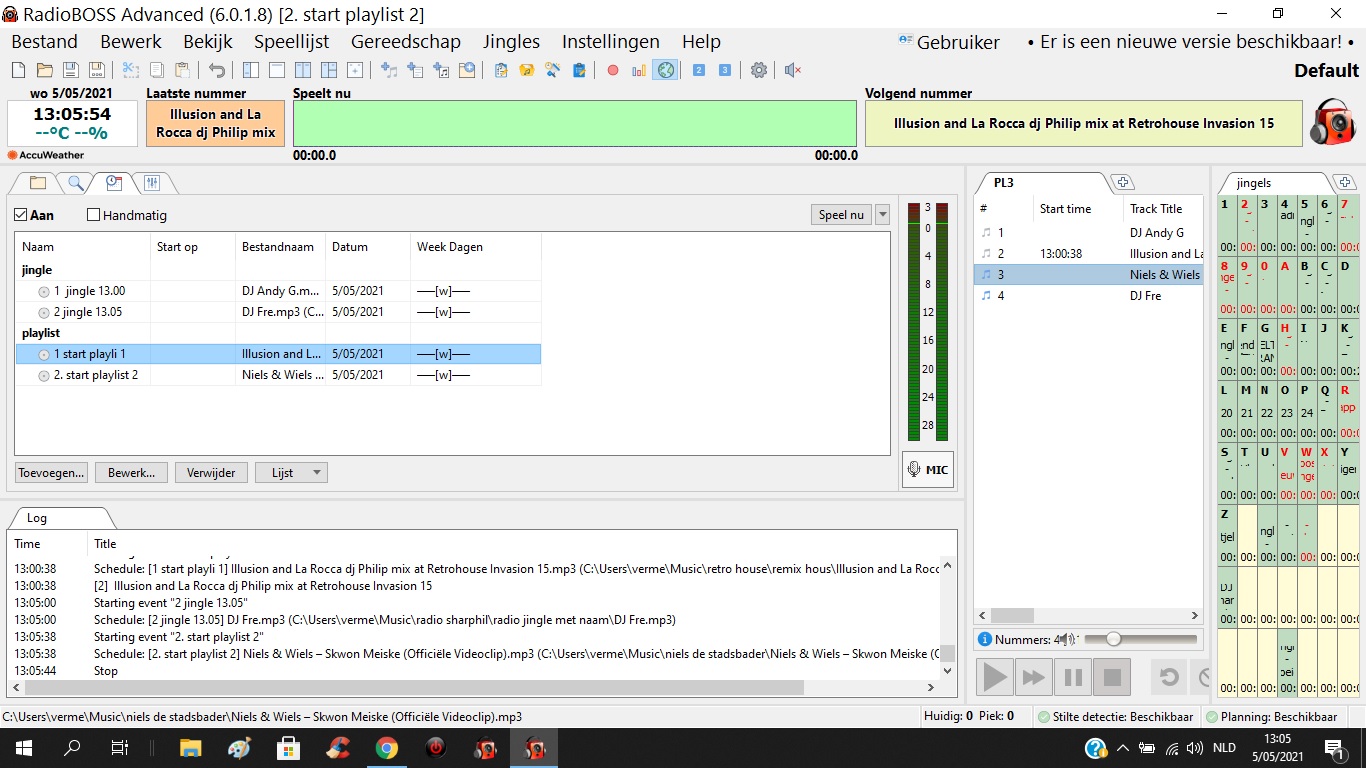Screen dimensions: 1366x768
Task: Open the Gereedschap menu
Action: point(406,42)
